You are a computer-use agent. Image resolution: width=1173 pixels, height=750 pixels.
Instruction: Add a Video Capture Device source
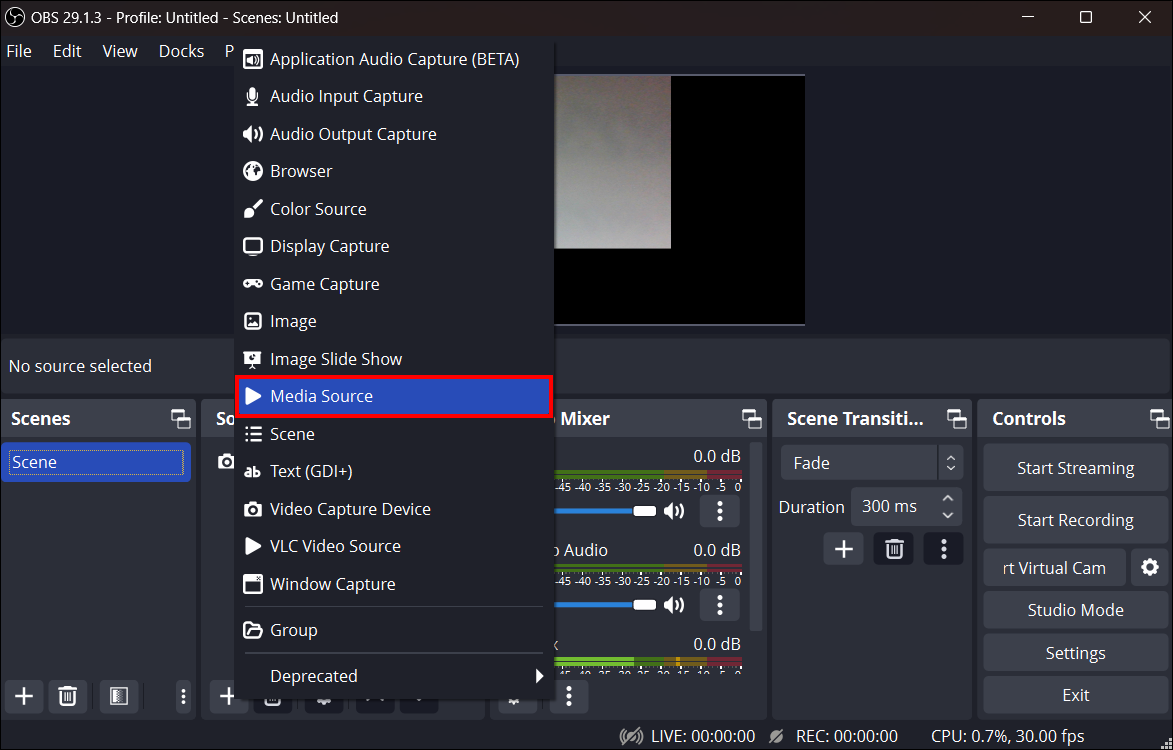(x=394, y=509)
